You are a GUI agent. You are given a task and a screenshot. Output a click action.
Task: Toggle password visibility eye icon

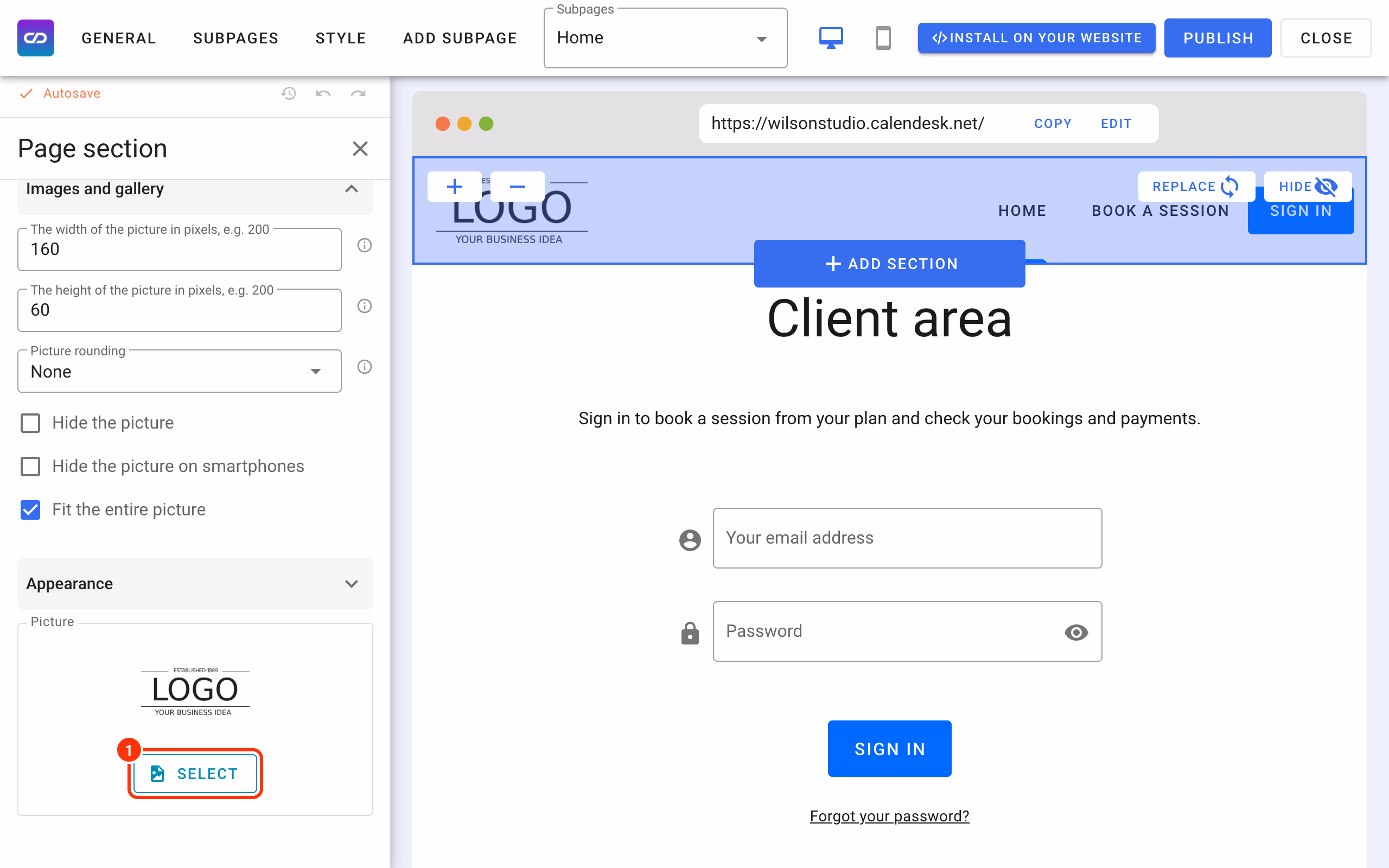pyautogui.click(x=1076, y=632)
